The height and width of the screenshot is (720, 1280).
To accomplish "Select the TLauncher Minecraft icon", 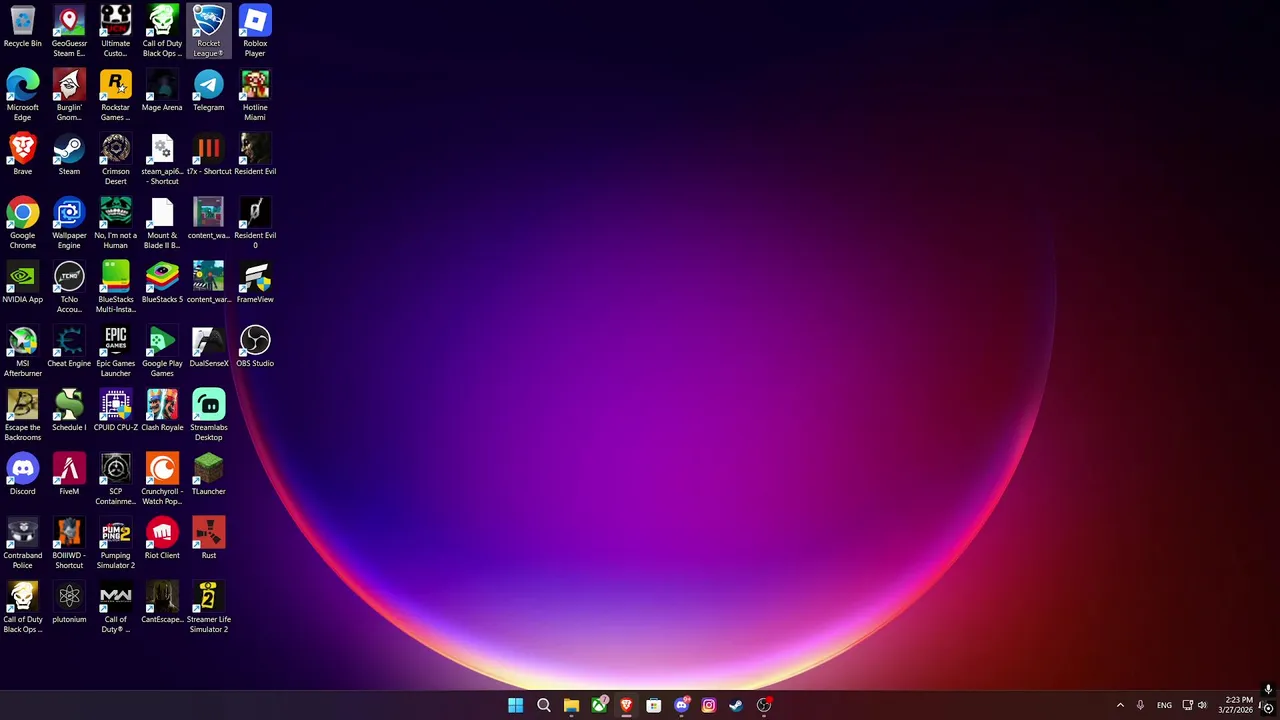I will (208, 475).
